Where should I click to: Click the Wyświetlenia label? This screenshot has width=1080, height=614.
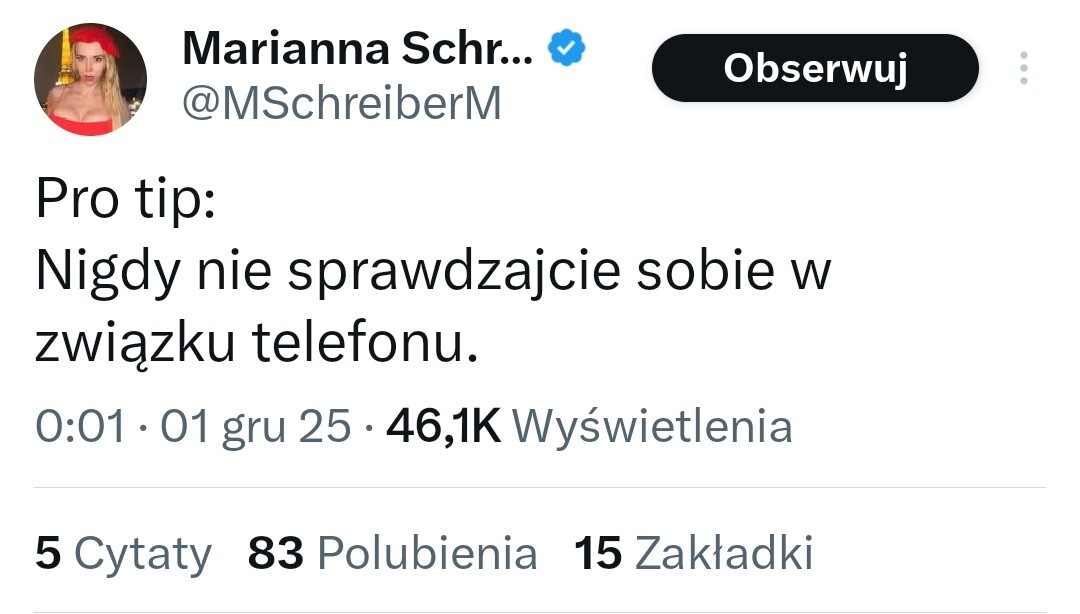pos(652,427)
